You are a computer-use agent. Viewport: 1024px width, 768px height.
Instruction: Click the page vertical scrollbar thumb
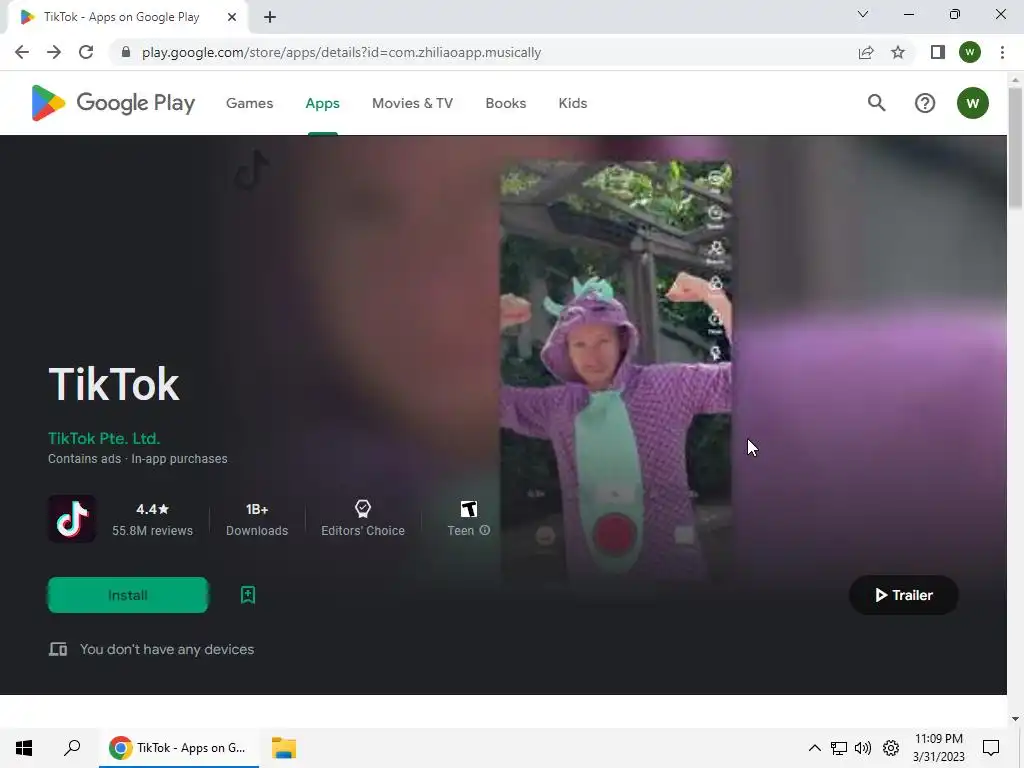pos(1015,147)
